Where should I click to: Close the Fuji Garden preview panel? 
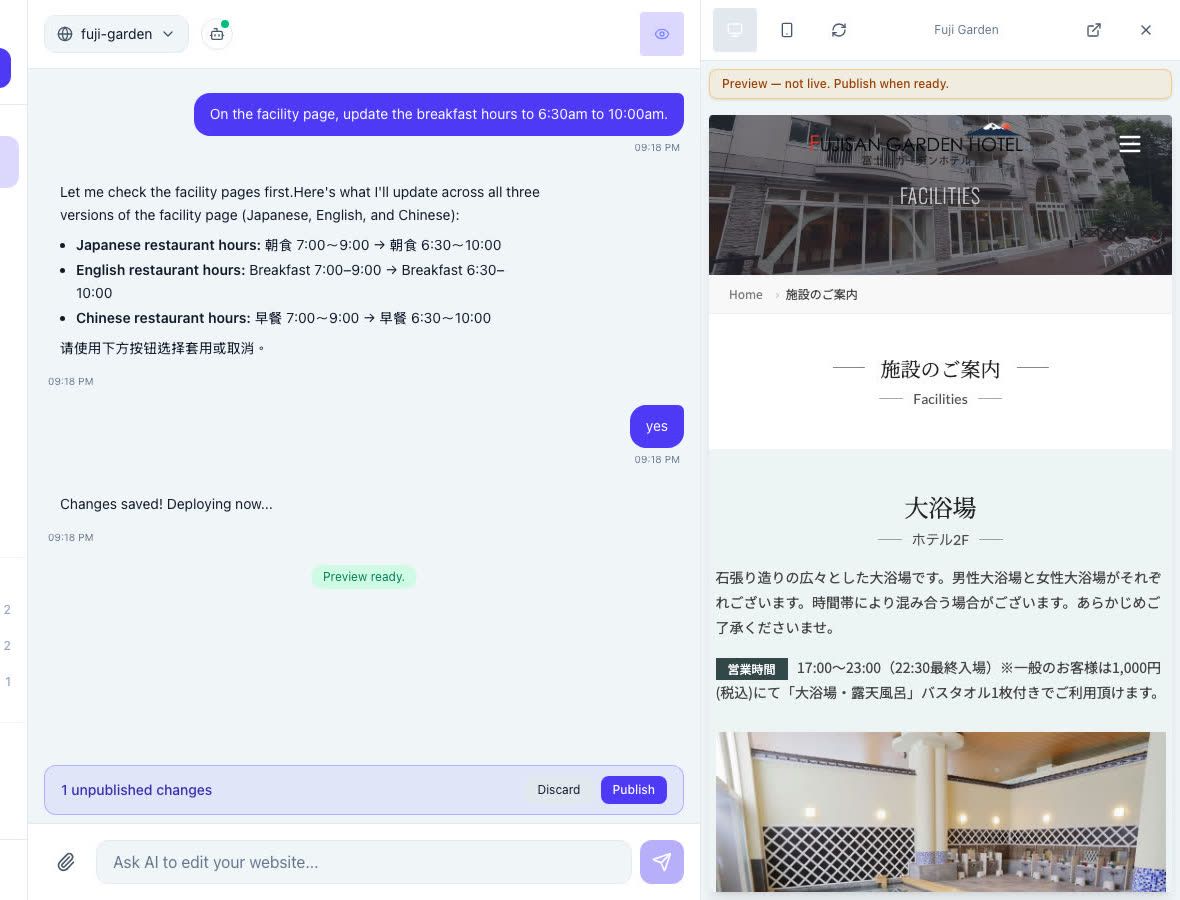(1145, 30)
